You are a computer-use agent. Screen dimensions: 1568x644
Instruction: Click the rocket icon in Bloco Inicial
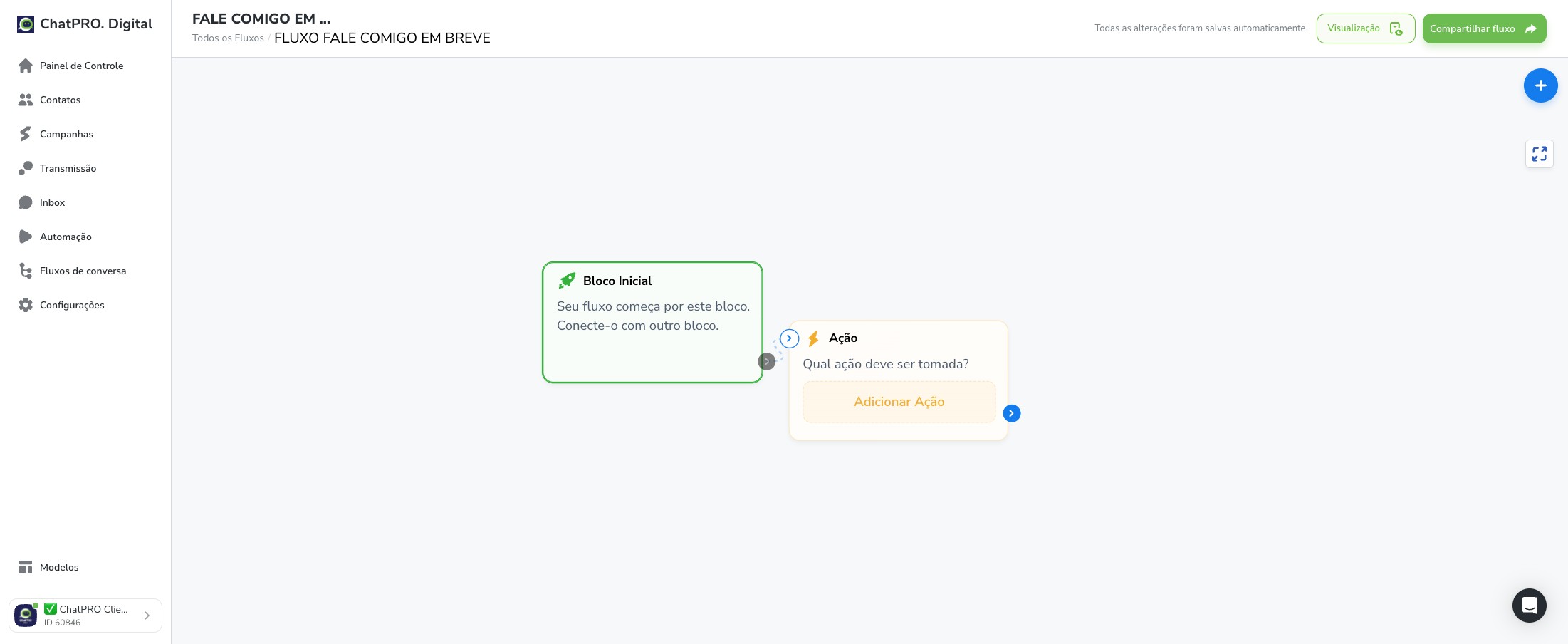[567, 281]
